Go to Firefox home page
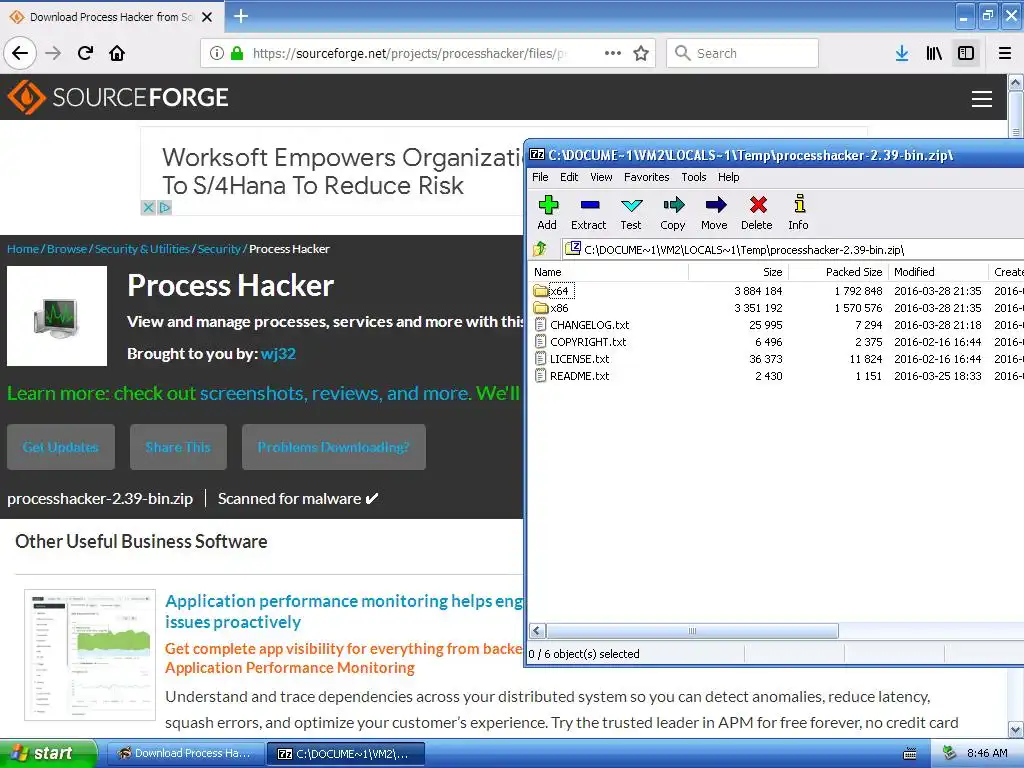Viewport: 1024px width, 768px height. [117, 53]
